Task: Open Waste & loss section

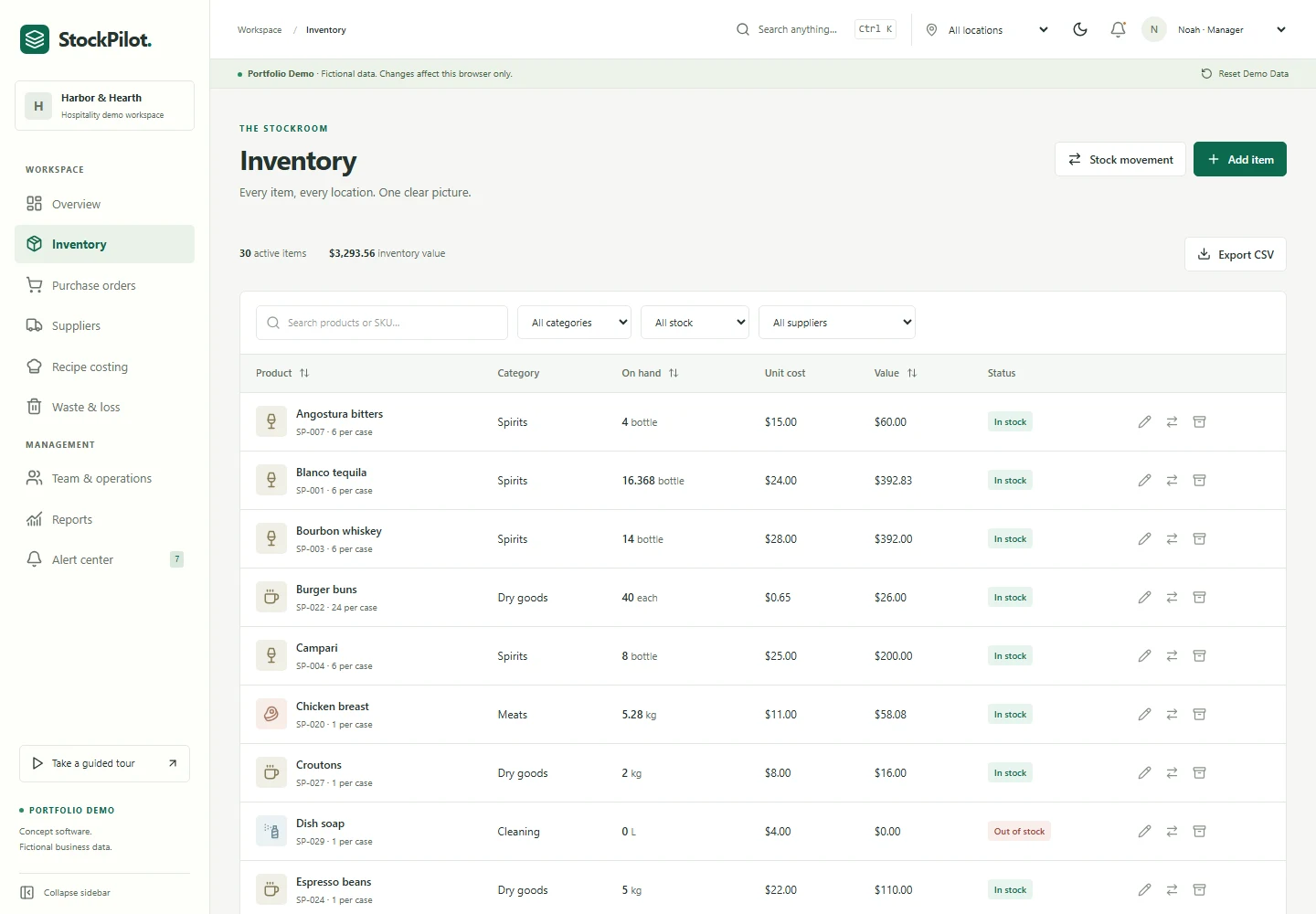Action: click(x=104, y=407)
